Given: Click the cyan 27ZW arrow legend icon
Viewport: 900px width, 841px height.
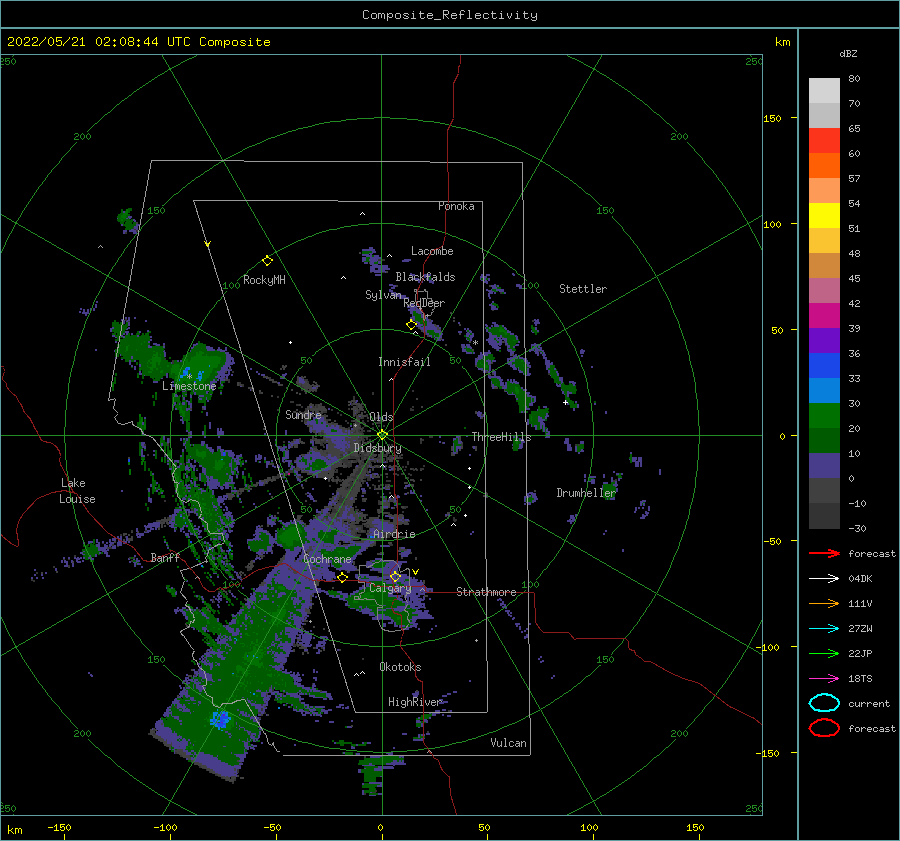Looking at the screenshot, I should (824, 629).
